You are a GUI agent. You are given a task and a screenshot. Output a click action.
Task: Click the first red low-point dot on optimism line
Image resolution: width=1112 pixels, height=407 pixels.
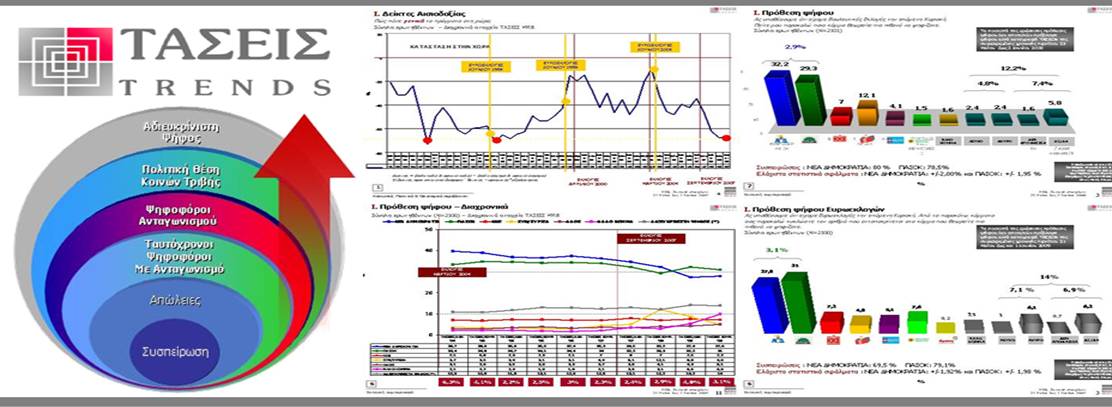pos(427,140)
